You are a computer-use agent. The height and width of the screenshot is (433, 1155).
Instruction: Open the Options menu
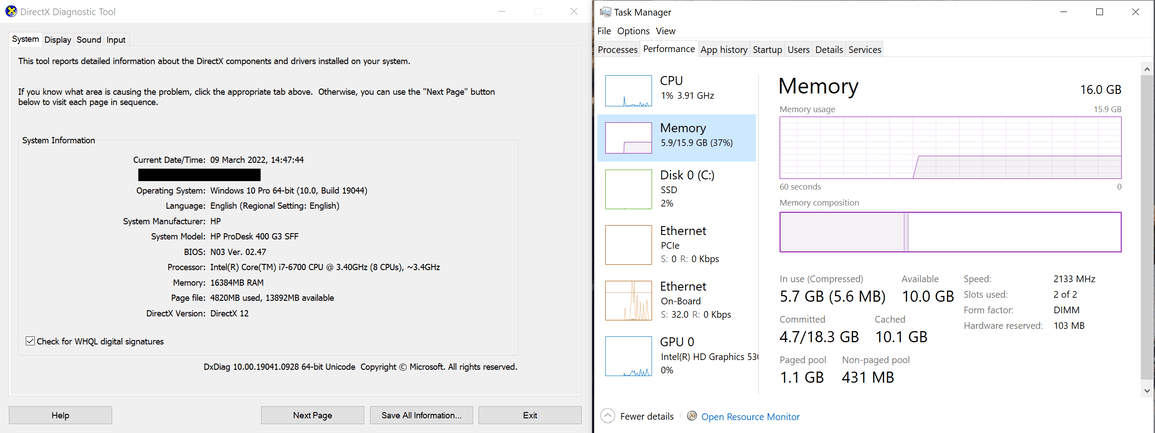(633, 31)
